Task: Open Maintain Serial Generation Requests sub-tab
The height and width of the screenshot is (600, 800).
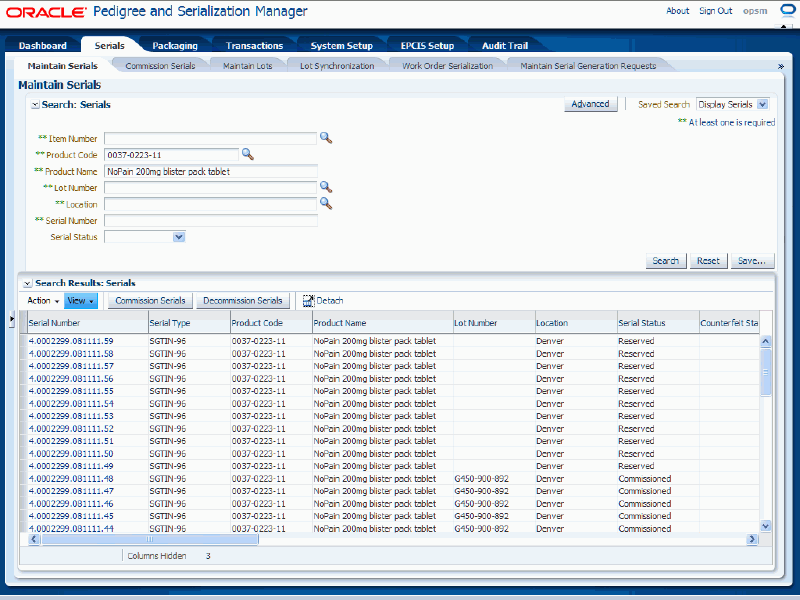Action: (x=588, y=66)
